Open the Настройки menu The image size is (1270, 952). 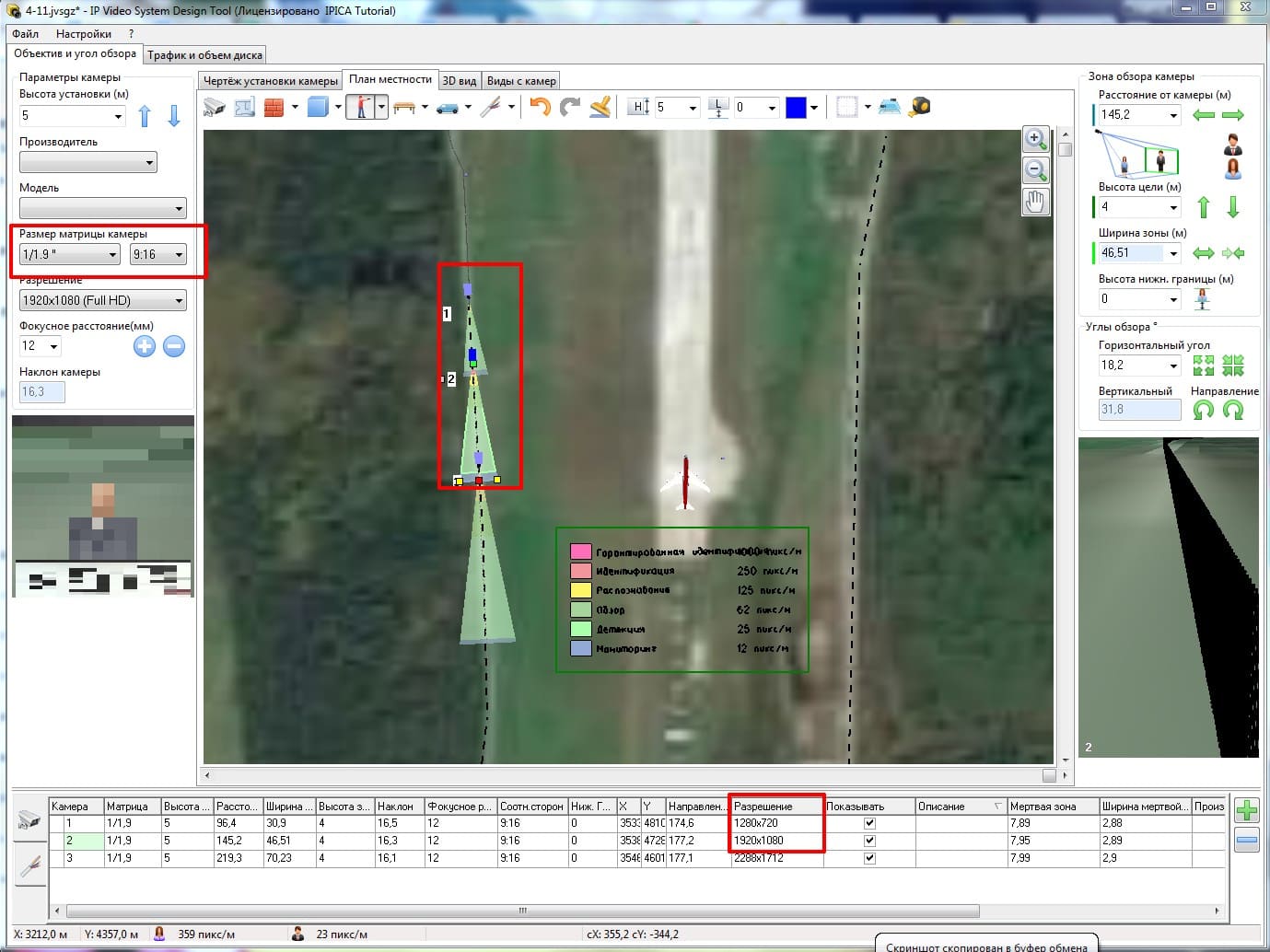point(83,34)
